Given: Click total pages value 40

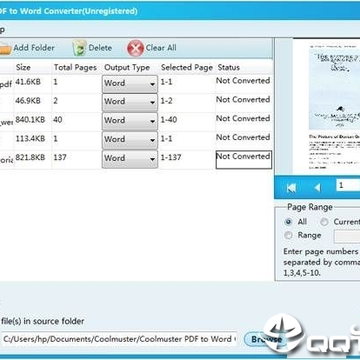Looking at the screenshot, I should click(x=58, y=119).
